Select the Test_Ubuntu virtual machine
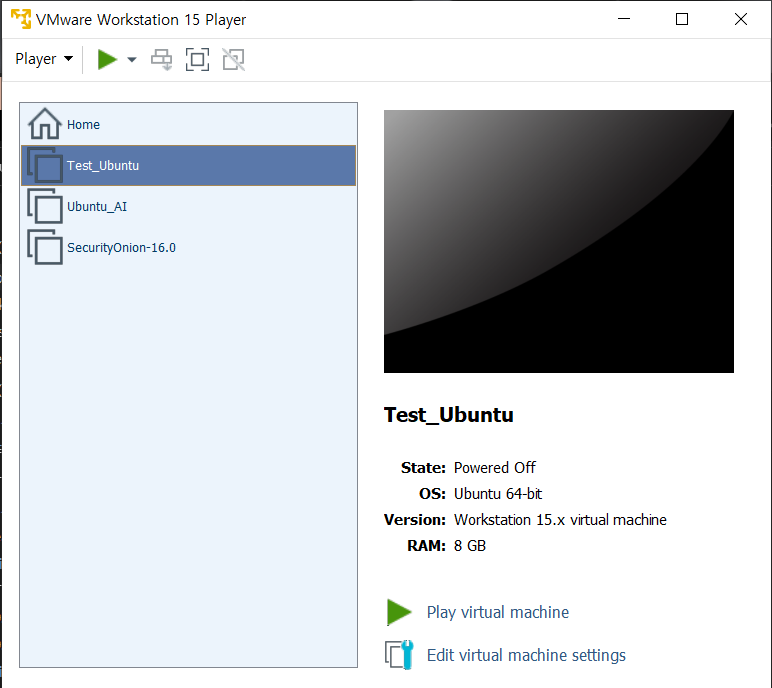 click(x=189, y=165)
